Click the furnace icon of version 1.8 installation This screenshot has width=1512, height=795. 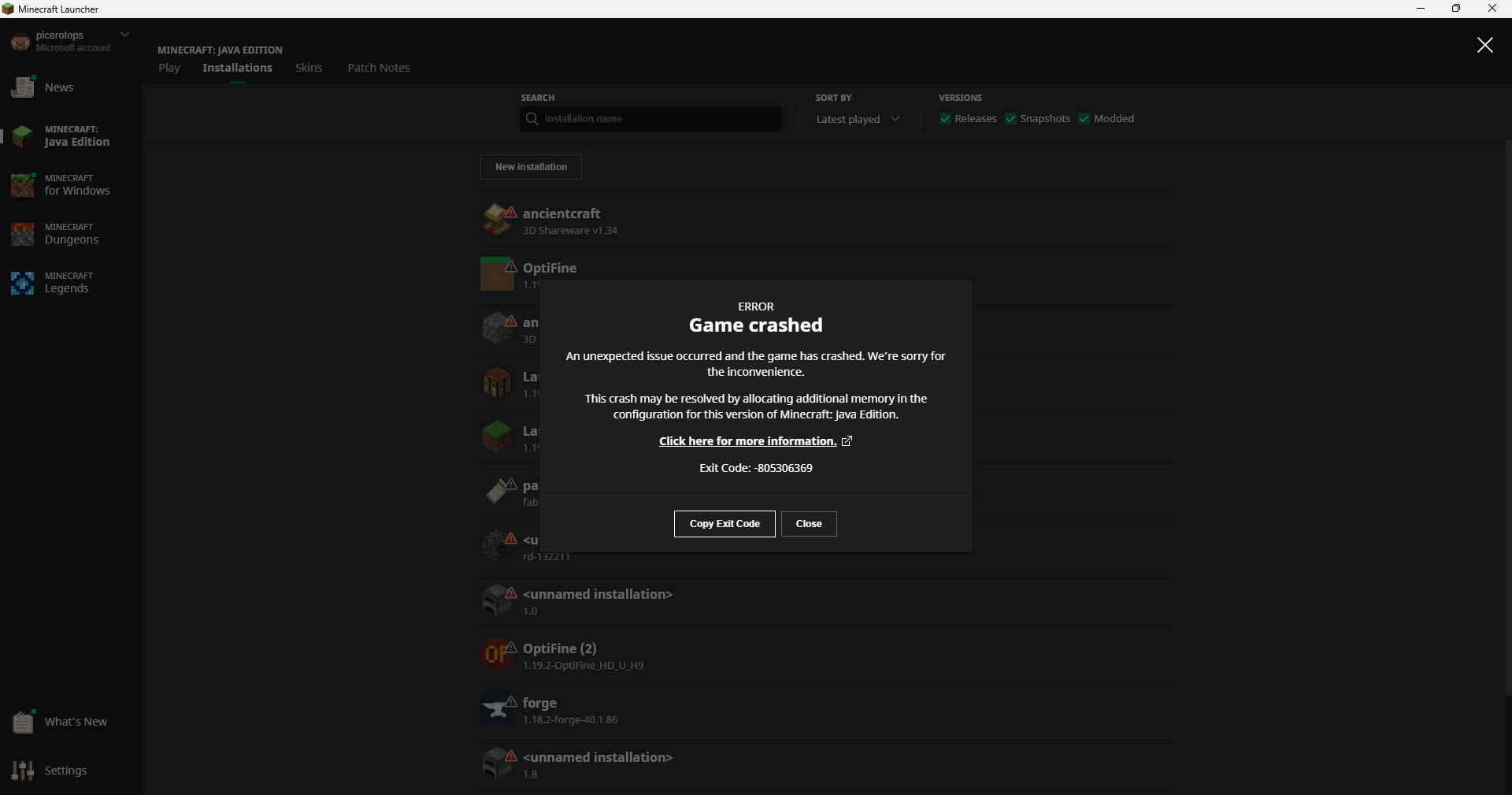pos(498,763)
